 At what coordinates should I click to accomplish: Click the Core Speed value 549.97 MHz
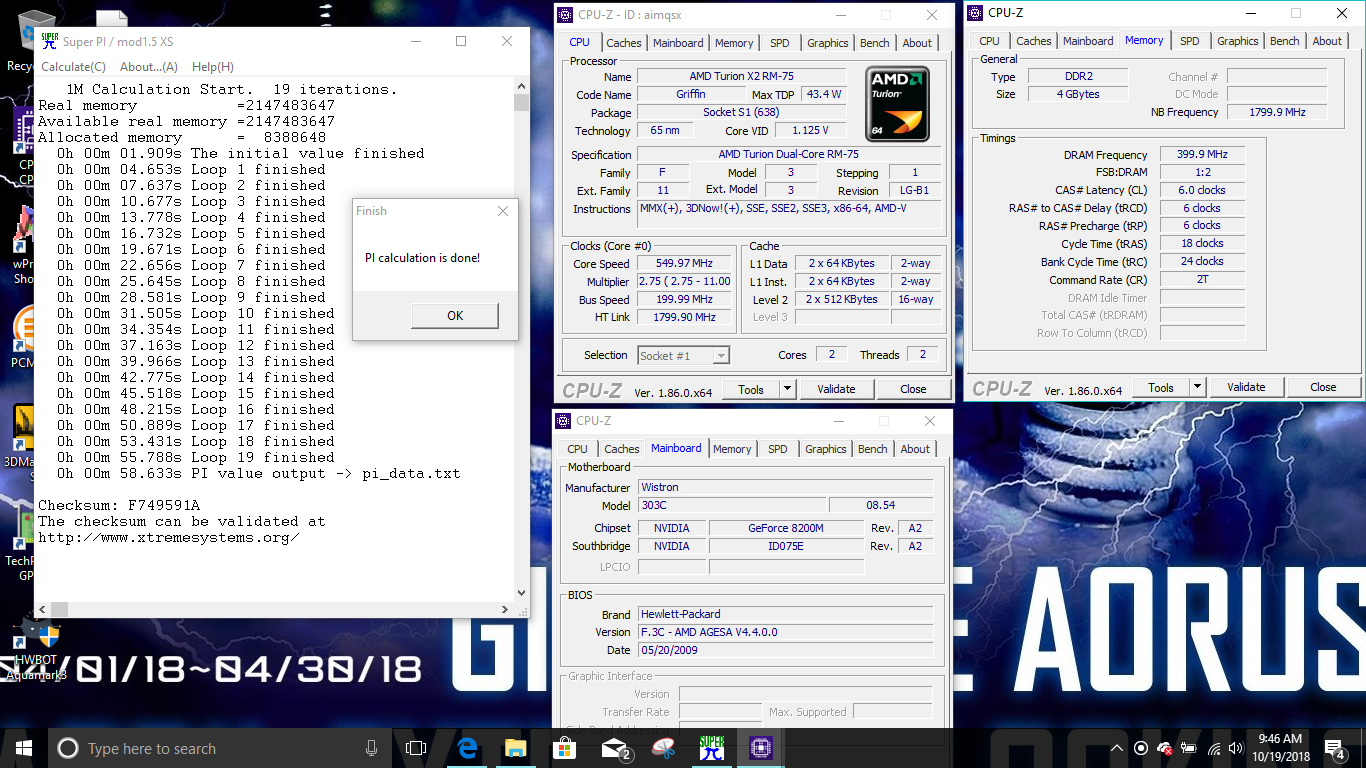(684, 264)
